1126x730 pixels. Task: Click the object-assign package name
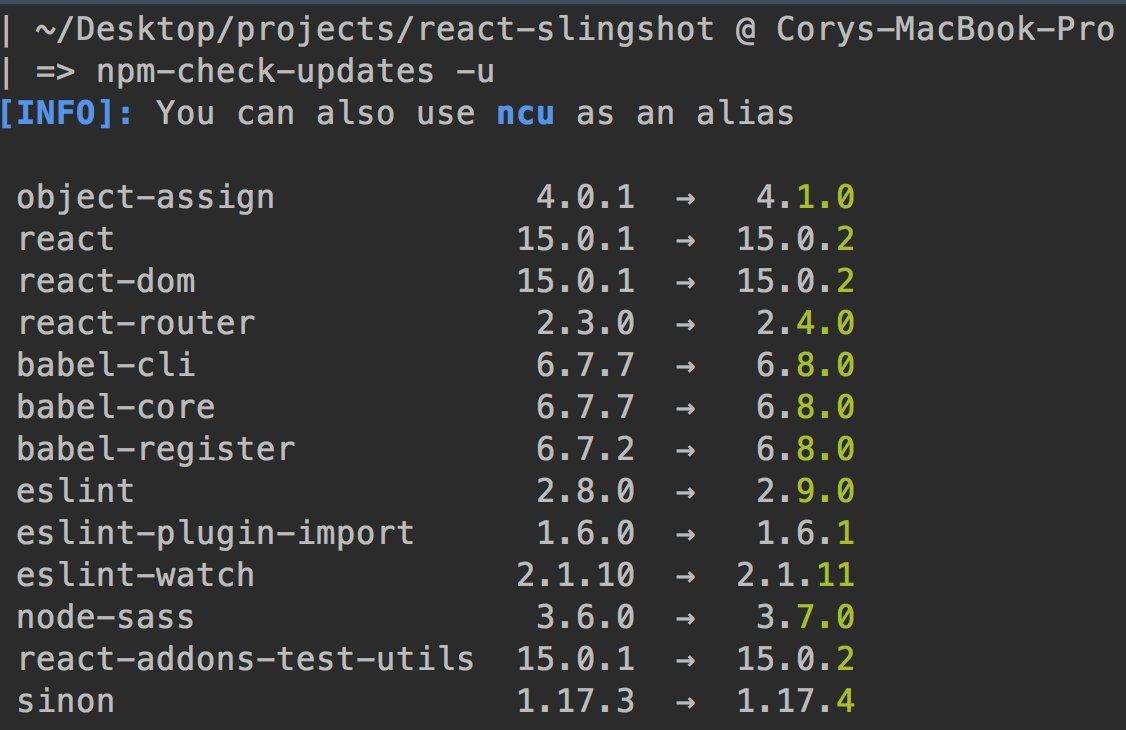tap(145, 197)
